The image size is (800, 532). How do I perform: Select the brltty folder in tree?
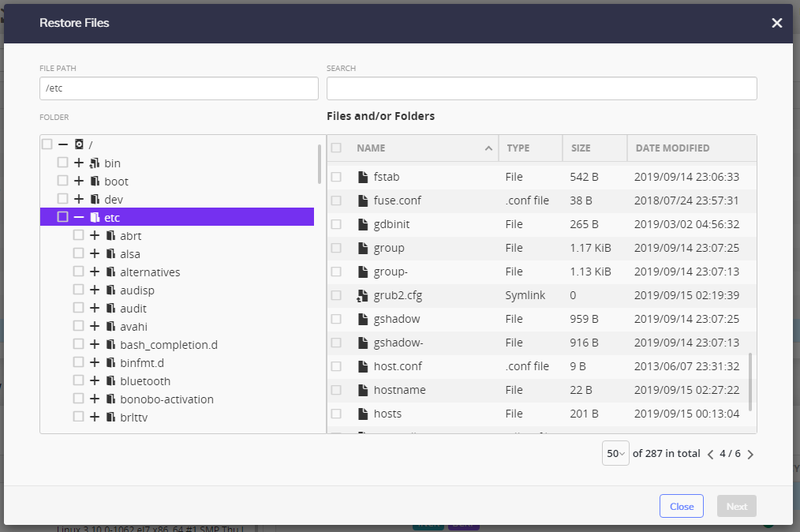click(134, 417)
